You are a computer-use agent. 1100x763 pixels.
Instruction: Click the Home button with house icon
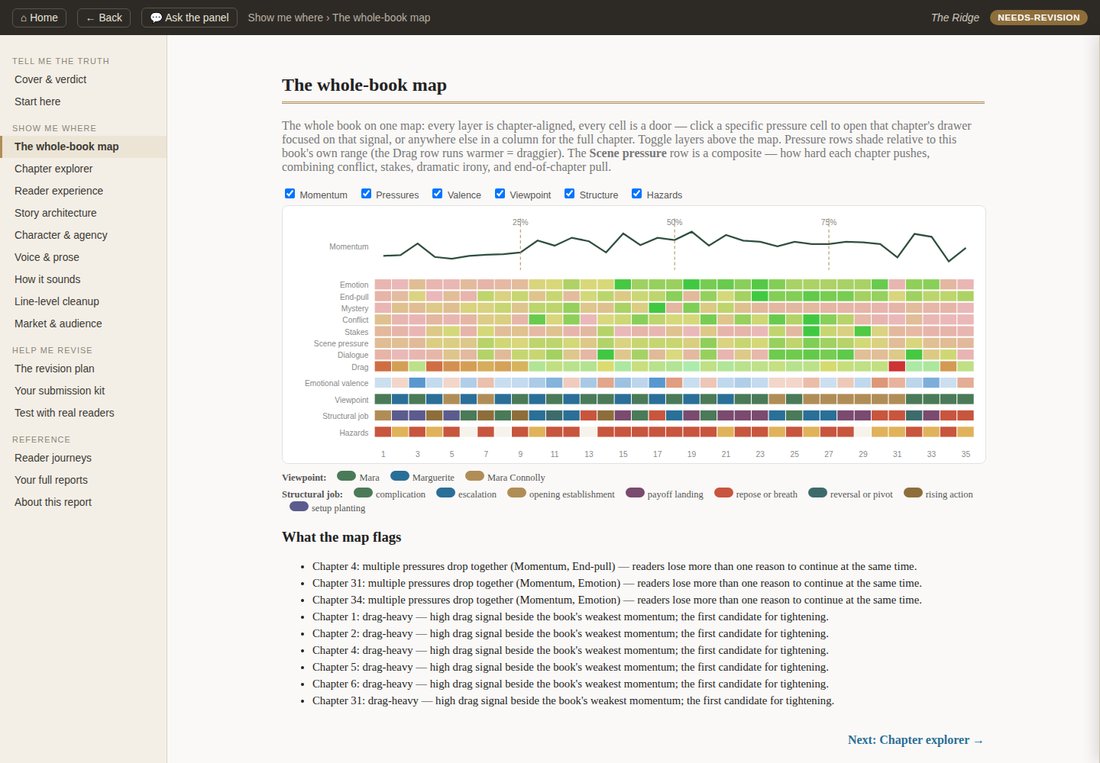pos(39,18)
